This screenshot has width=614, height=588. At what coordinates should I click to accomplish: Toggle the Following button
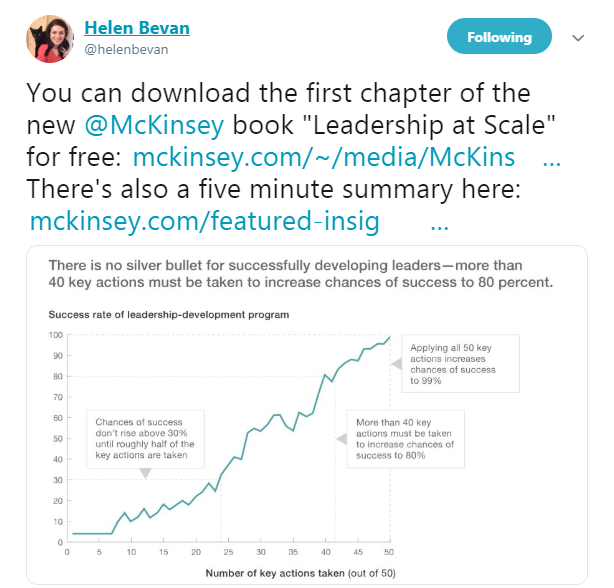pos(499,36)
